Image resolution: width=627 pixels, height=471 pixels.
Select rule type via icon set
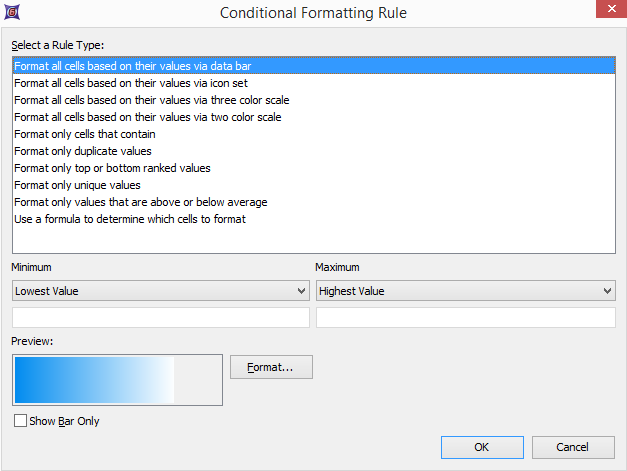130,83
